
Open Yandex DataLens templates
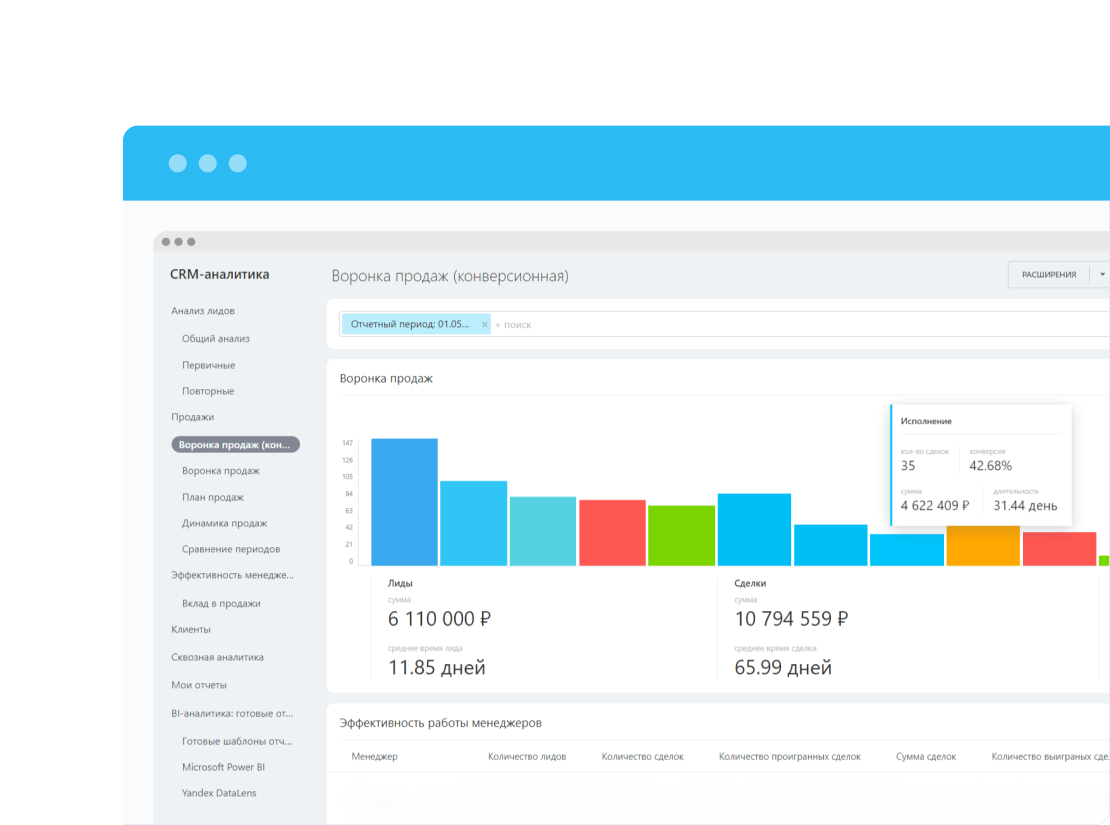219,793
